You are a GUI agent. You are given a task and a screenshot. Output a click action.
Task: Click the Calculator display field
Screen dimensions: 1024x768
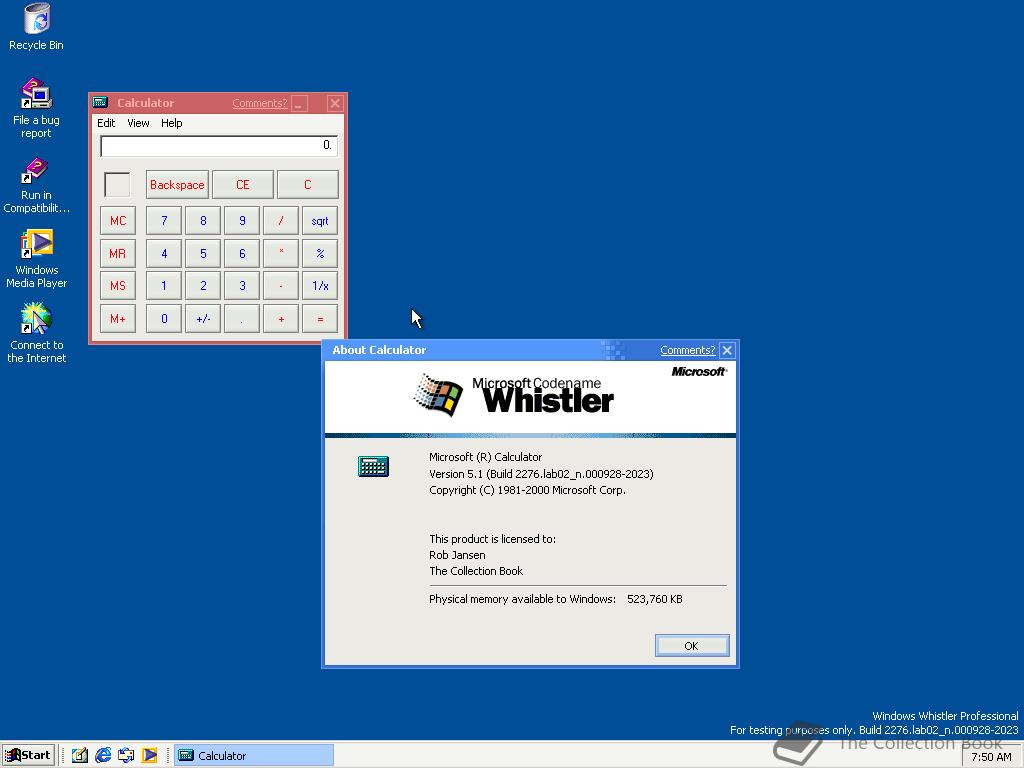[x=219, y=146]
